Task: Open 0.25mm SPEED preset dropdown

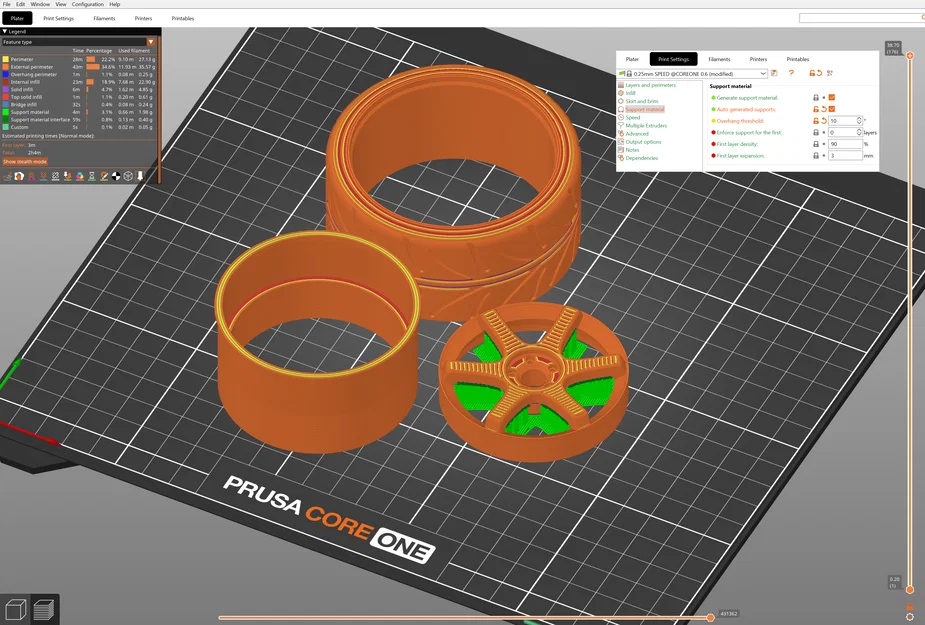Action: pyautogui.click(x=692, y=74)
